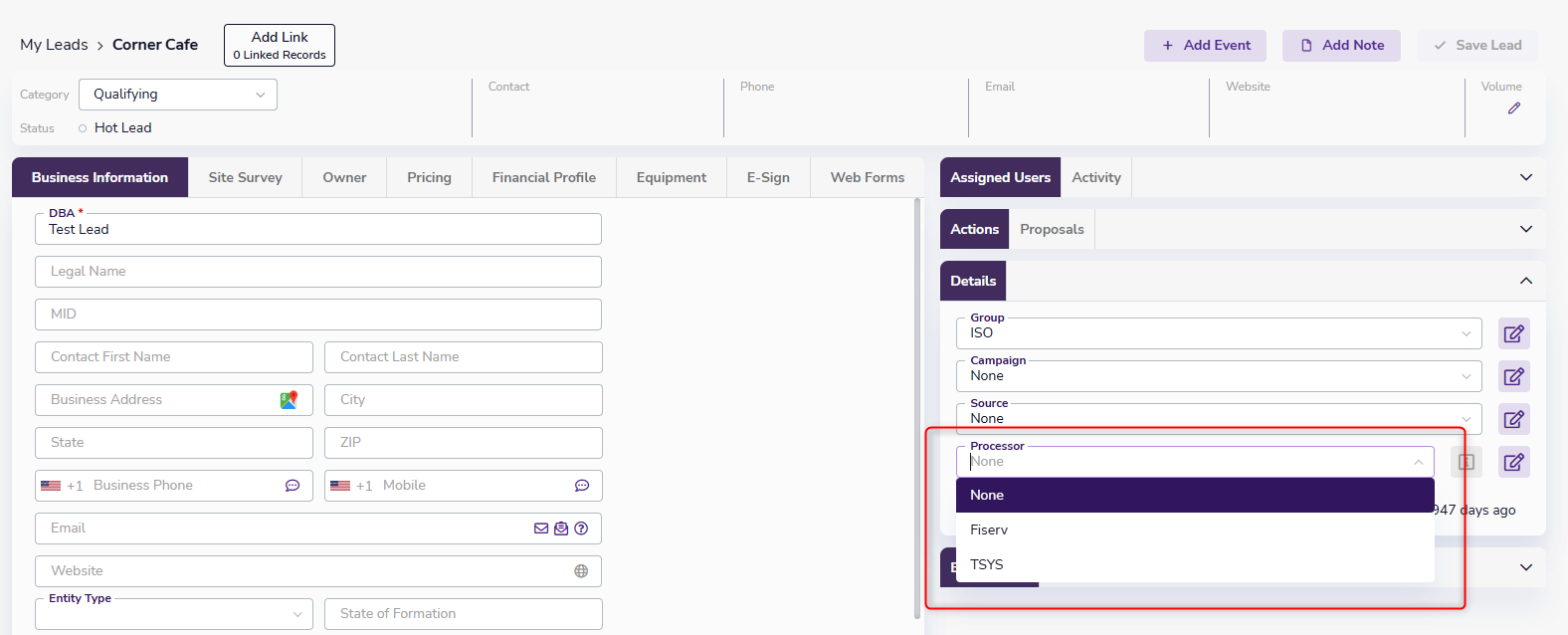The height and width of the screenshot is (635, 1568).
Task: Click the edit icon beside Campaign
Action: pyautogui.click(x=1513, y=377)
